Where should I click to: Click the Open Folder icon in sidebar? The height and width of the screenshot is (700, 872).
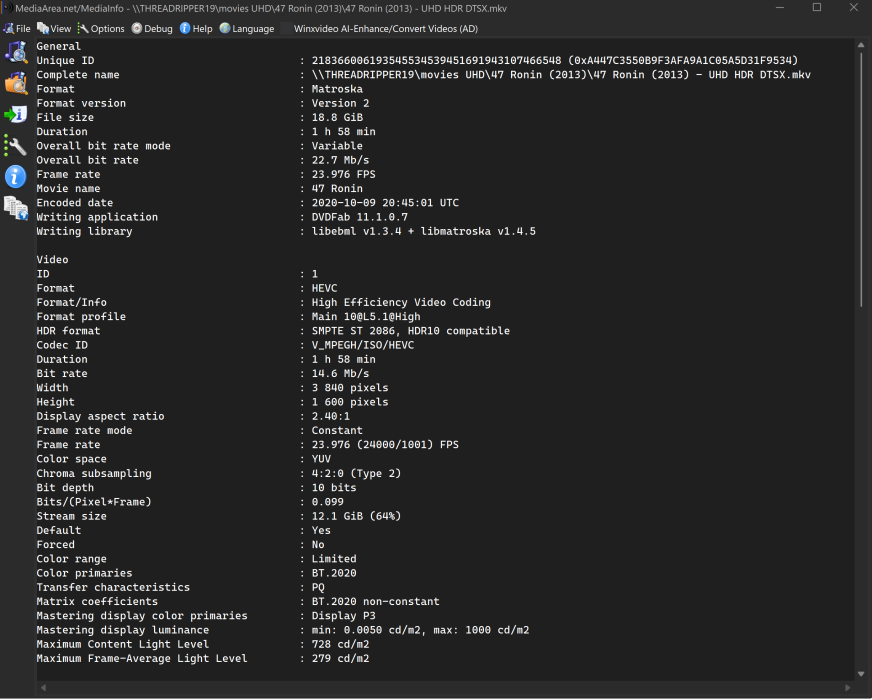pyautogui.click(x=16, y=83)
